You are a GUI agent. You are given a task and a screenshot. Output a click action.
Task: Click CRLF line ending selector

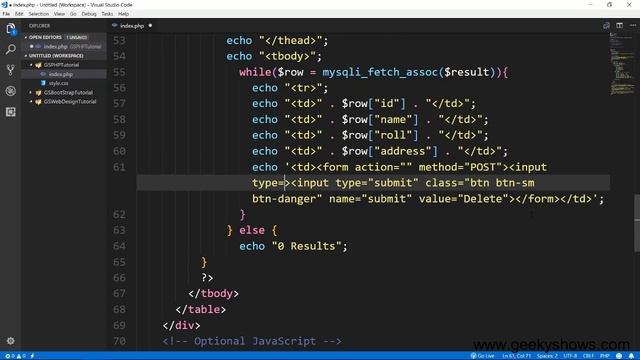pyautogui.click(x=588, y=356)
